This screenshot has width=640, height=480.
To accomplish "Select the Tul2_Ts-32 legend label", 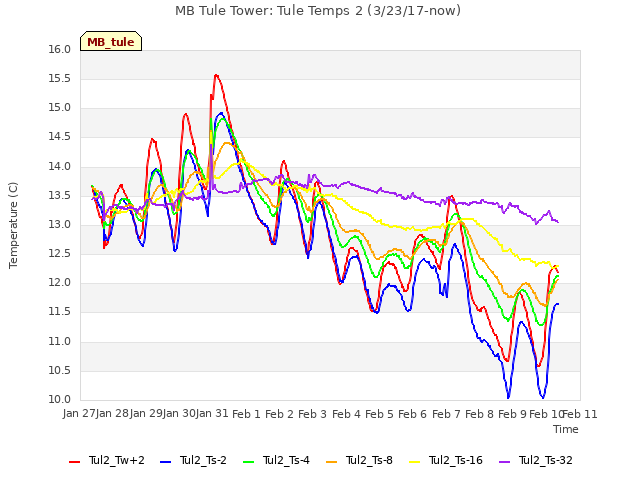I will [x=546, y=460].
